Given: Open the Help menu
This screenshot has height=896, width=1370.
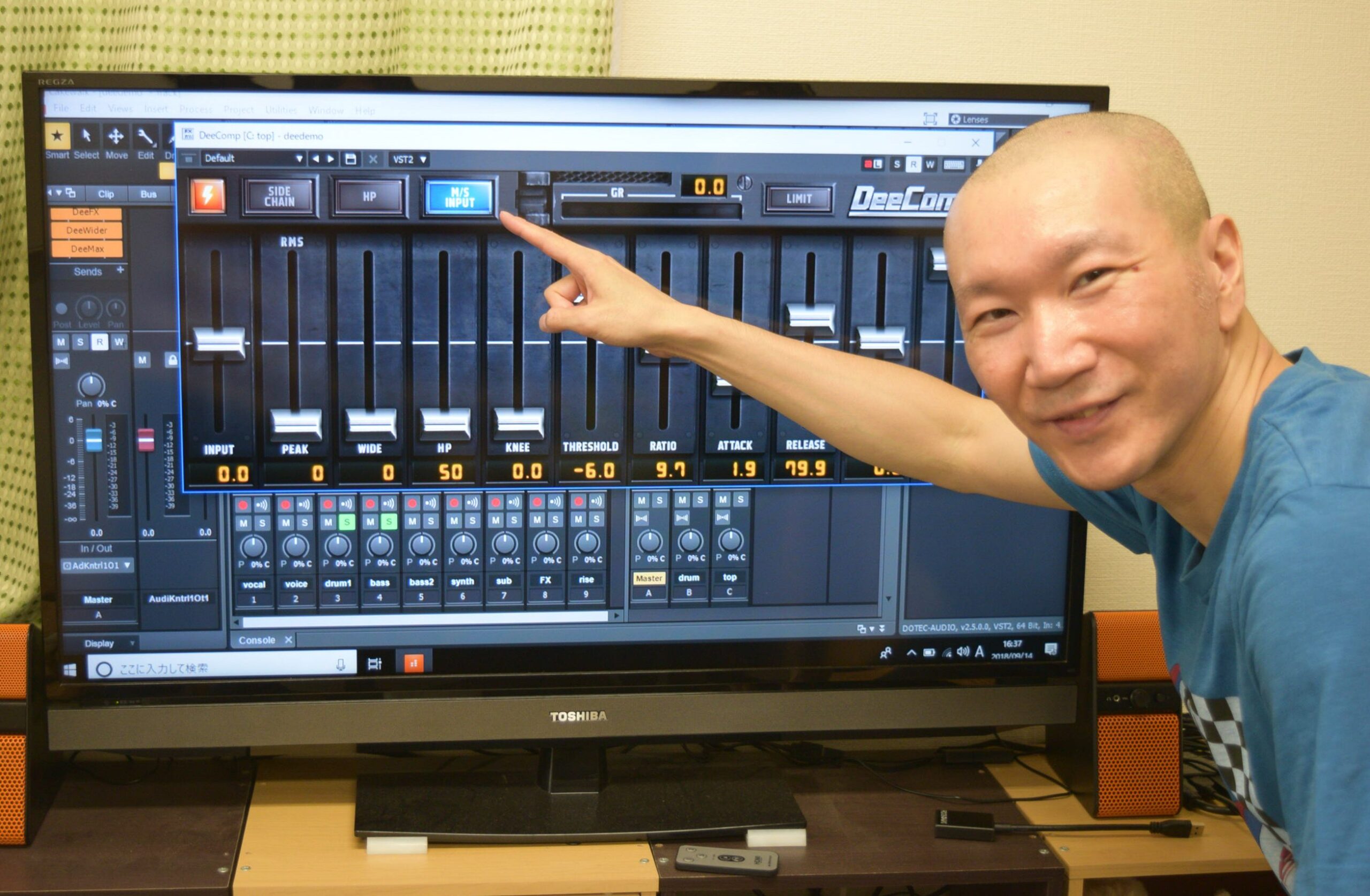Looking at the screenshot, I should tap(364, 111).
